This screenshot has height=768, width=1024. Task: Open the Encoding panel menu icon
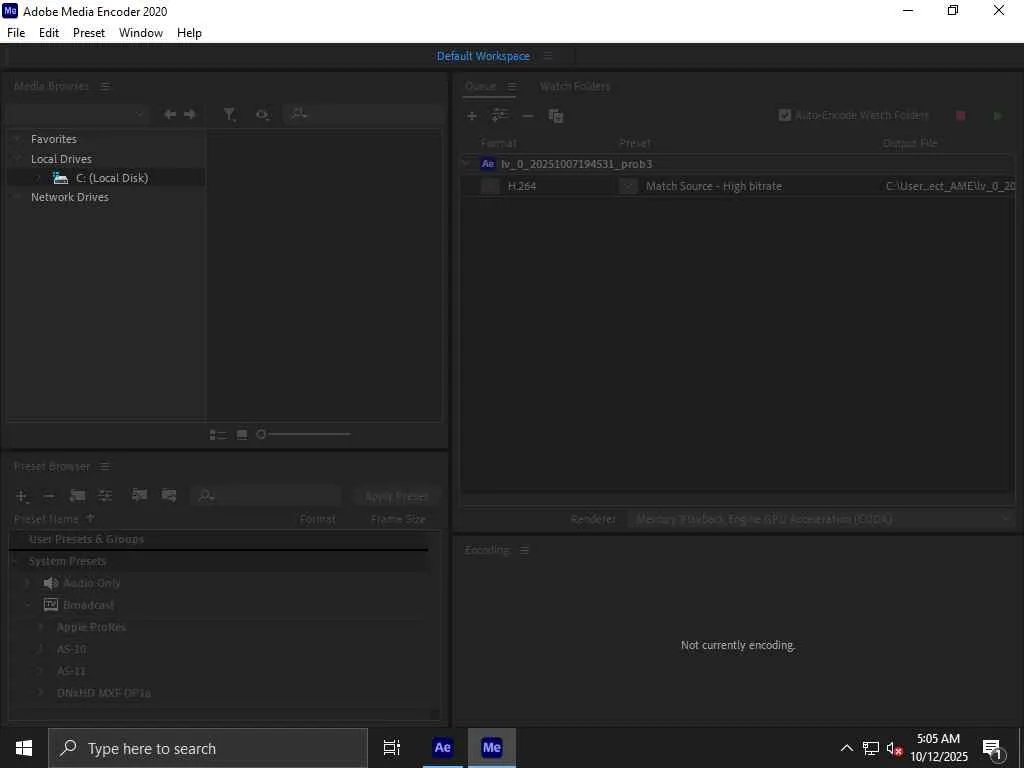pos(524,551)
